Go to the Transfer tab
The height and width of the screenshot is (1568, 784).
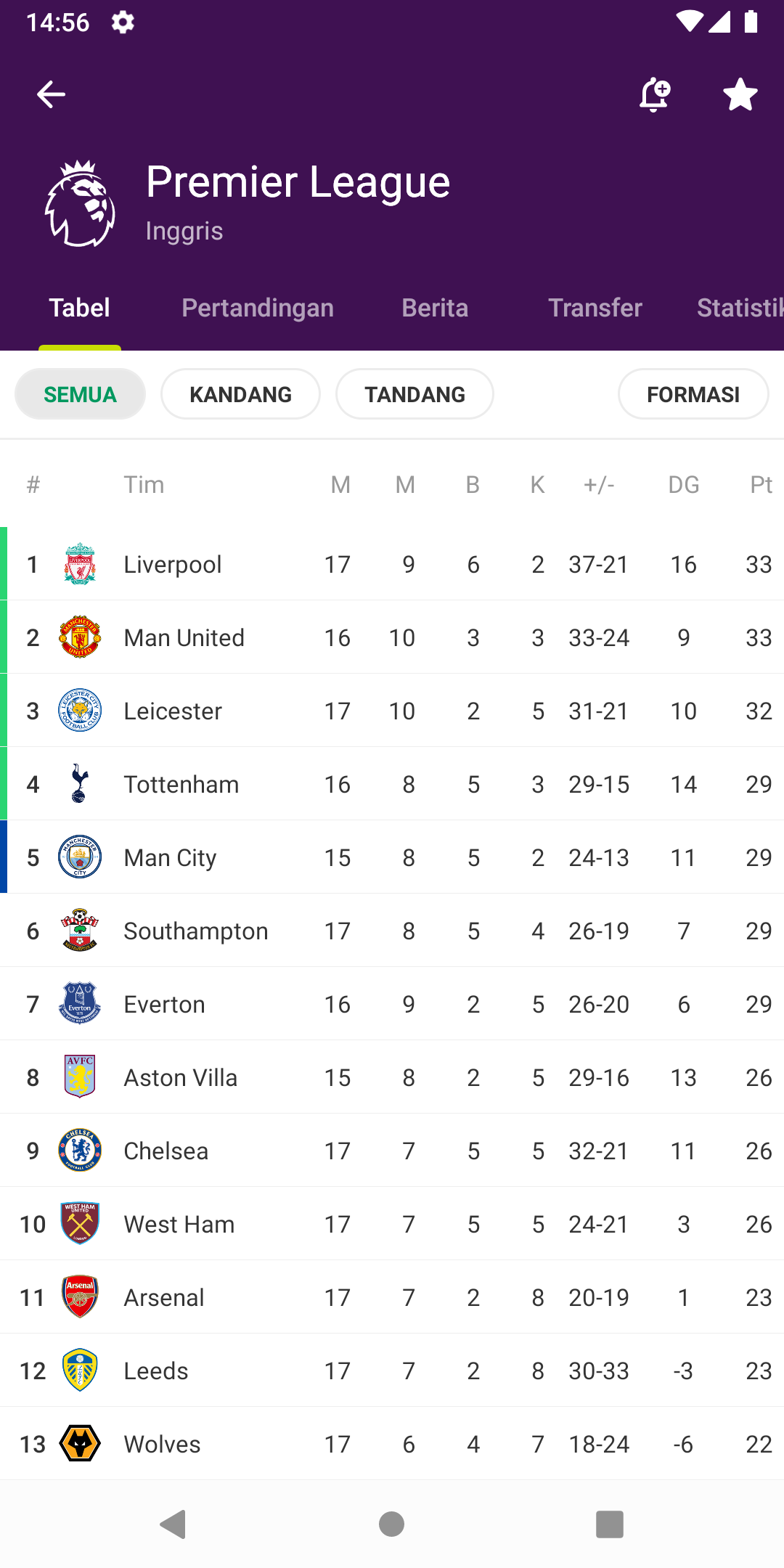click(x=595, y=308)
